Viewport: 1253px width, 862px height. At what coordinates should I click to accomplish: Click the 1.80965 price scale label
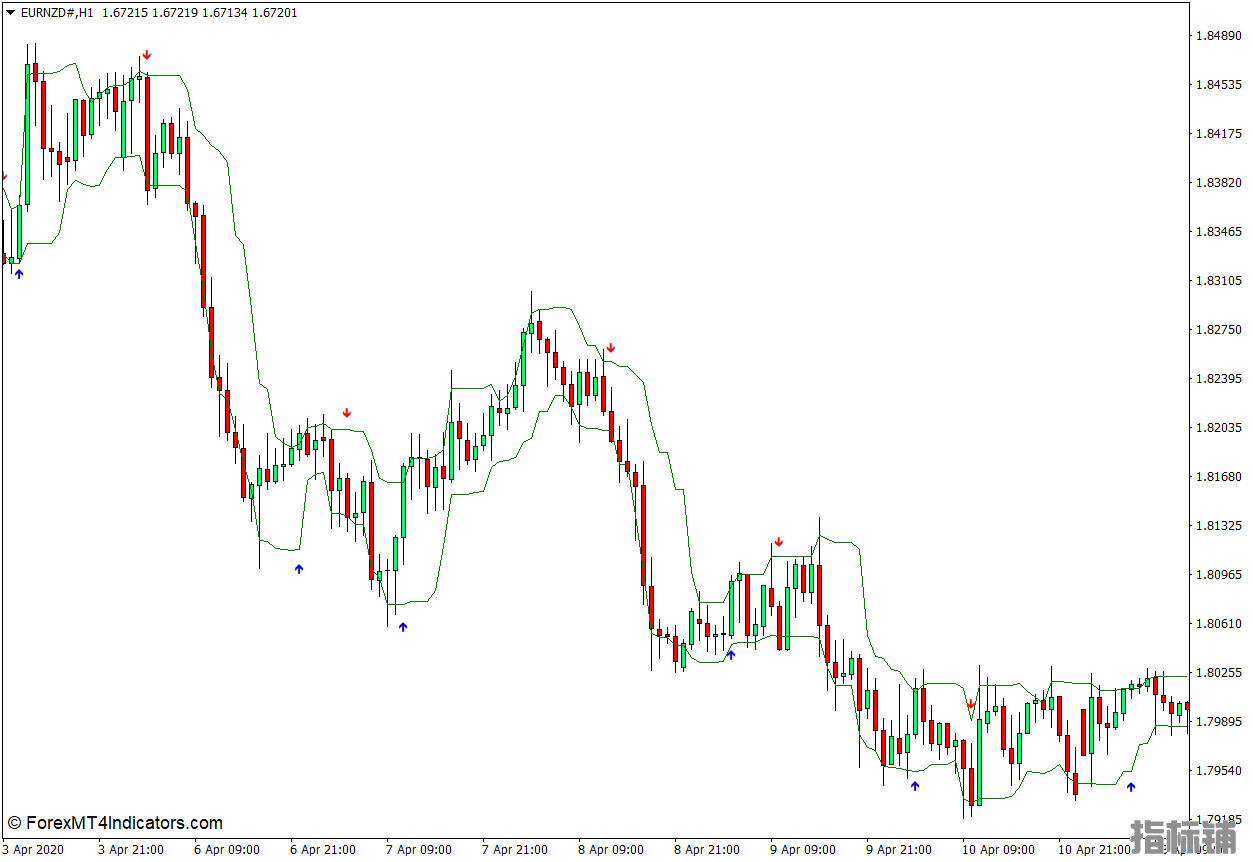[x=1219, y=575]
